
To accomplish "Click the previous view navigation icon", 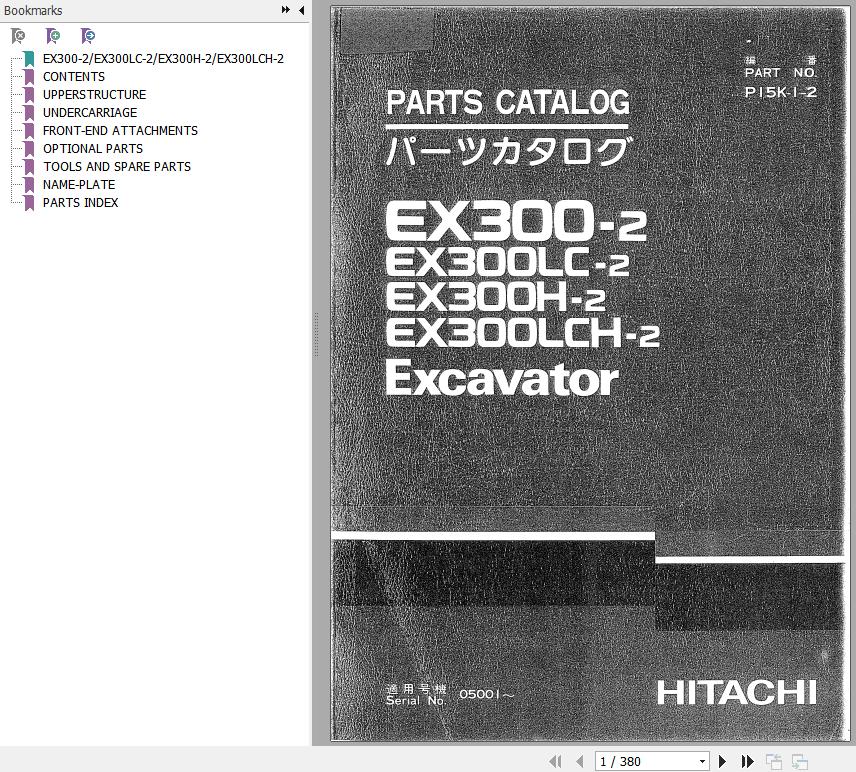I will pos(774,761).
